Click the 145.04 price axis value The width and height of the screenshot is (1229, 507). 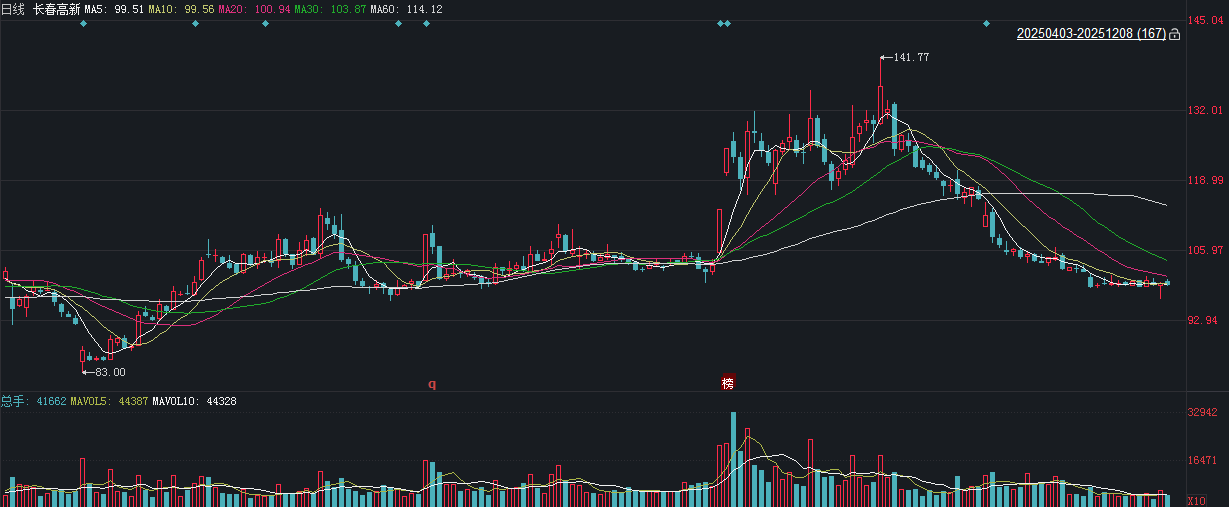(1206, 20)
